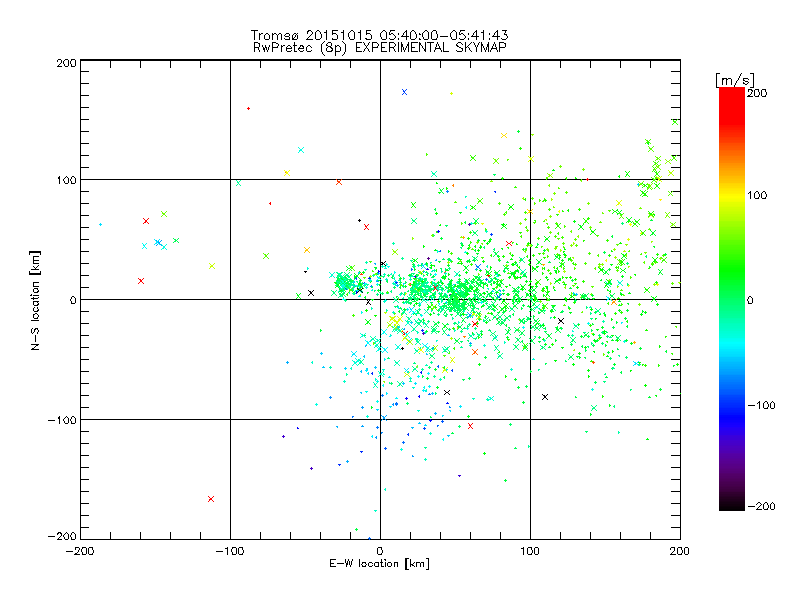This screenshot has width=800, height=600.
Task: Click the "E-W location [km]" axis label
Action: 379,564
